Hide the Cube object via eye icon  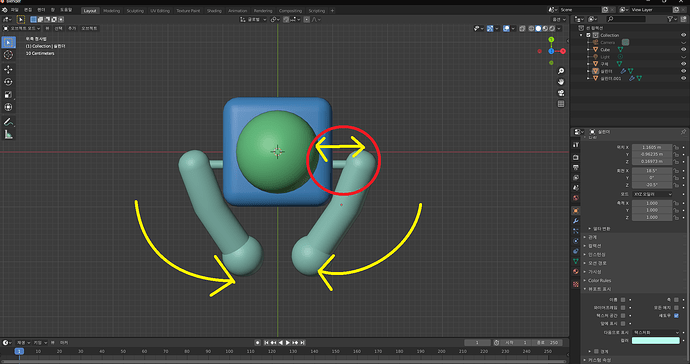683,49
